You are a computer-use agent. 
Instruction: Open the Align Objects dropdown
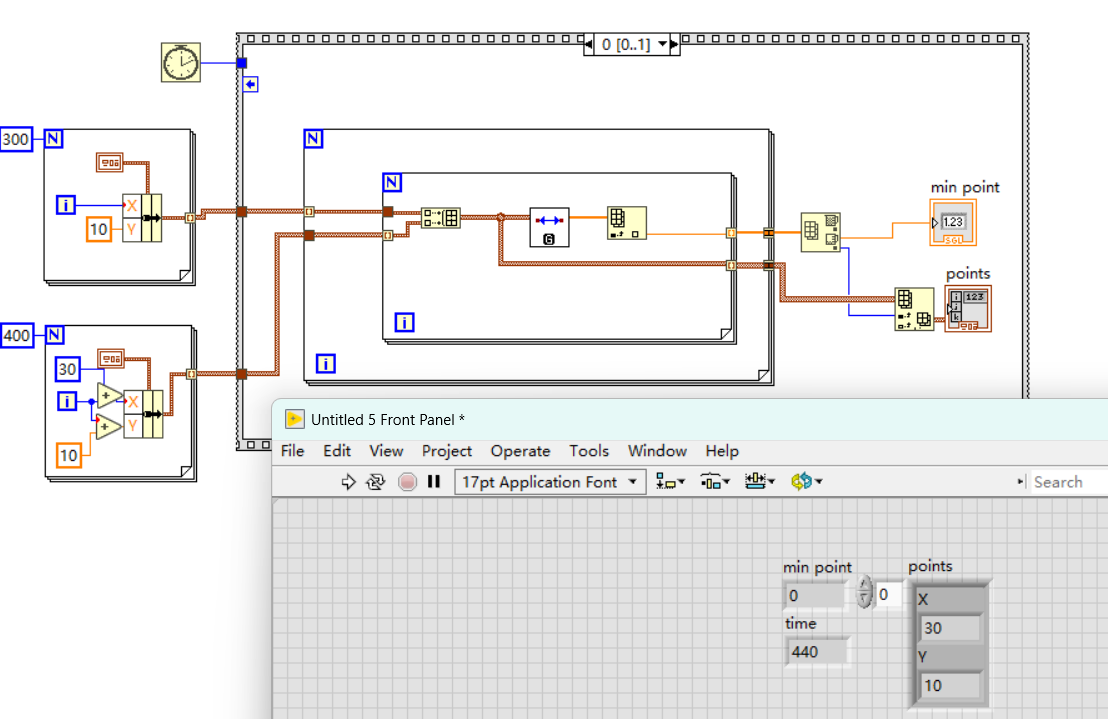pos(670,482)
